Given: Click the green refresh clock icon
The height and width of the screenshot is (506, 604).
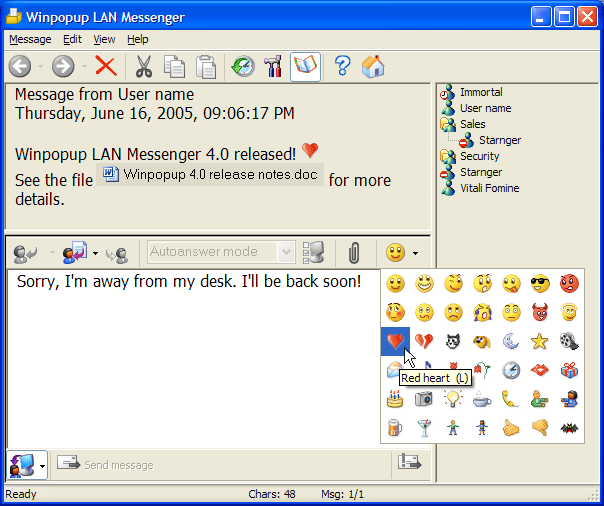Looking at the screenshot, I should point(243,67).
